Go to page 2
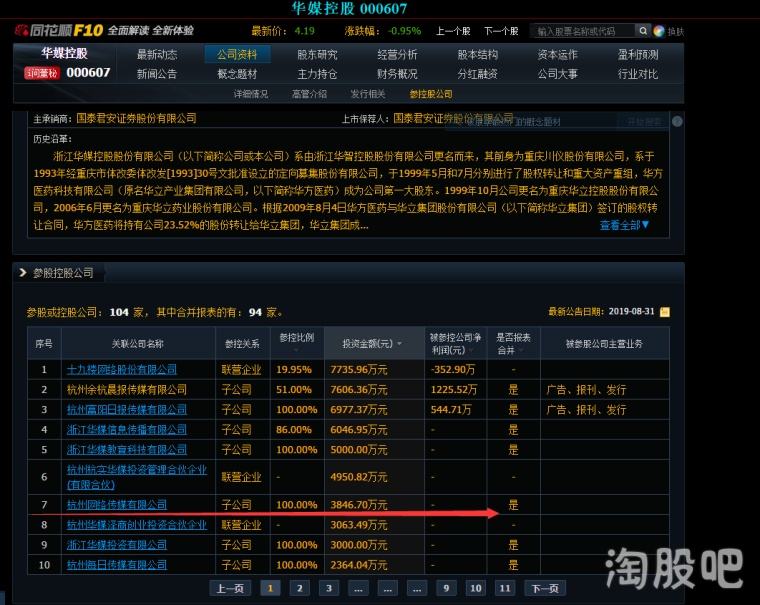 (x=300, y=589)
